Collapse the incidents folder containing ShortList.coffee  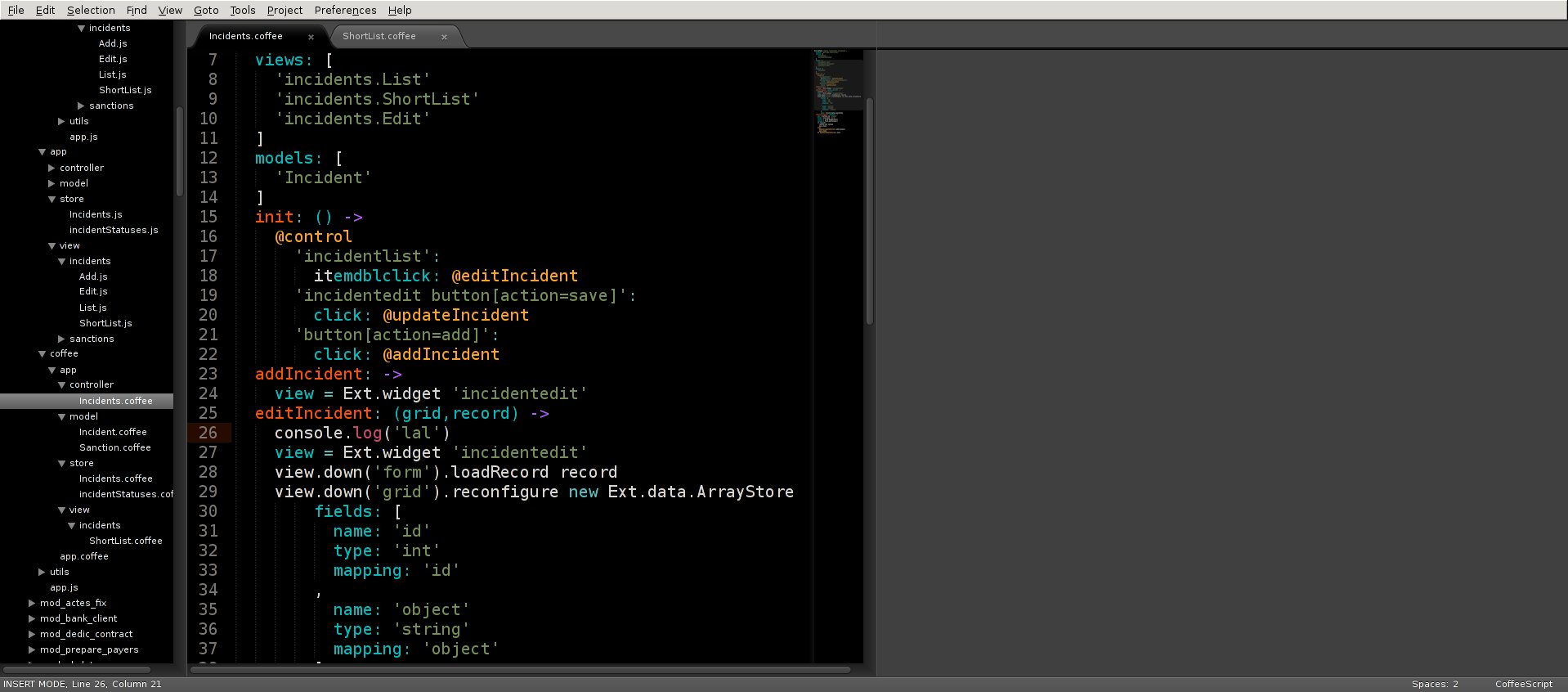tap(72, 525)
